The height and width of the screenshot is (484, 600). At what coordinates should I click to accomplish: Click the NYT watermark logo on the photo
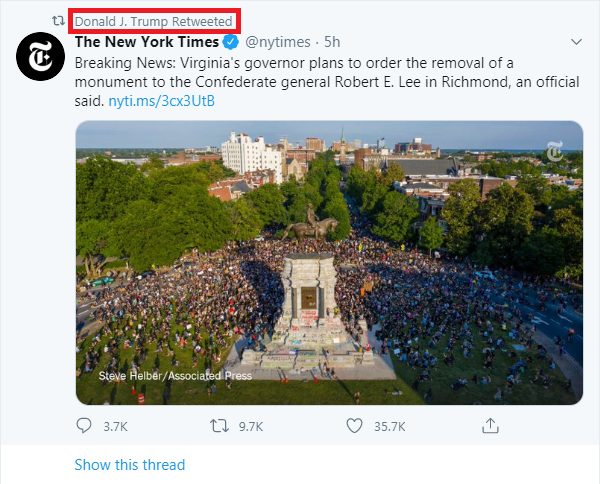[x=555, y=152]
